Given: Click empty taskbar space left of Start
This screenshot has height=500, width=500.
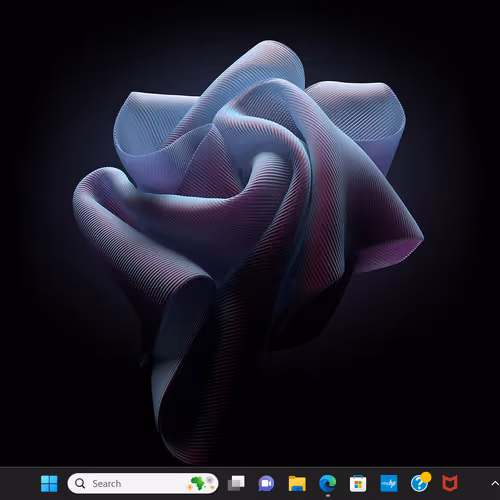Looking at the screenshot, I should [18, 483].
